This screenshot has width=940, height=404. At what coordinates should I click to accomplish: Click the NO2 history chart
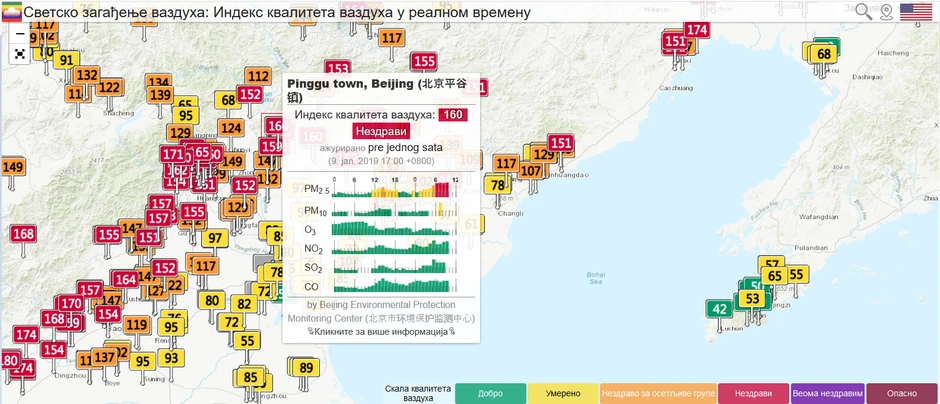coord(394,246)
